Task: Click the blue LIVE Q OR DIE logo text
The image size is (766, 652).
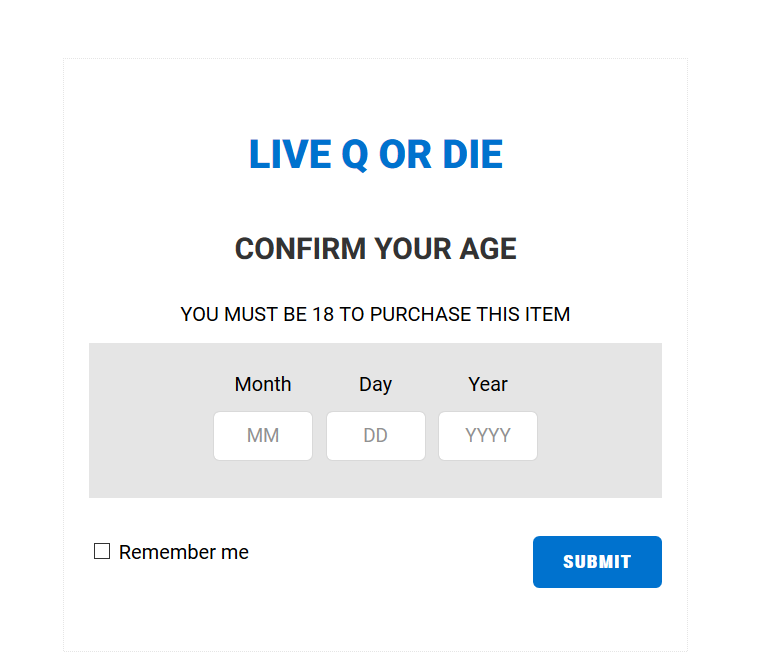Action: click(x=376, y=154)
